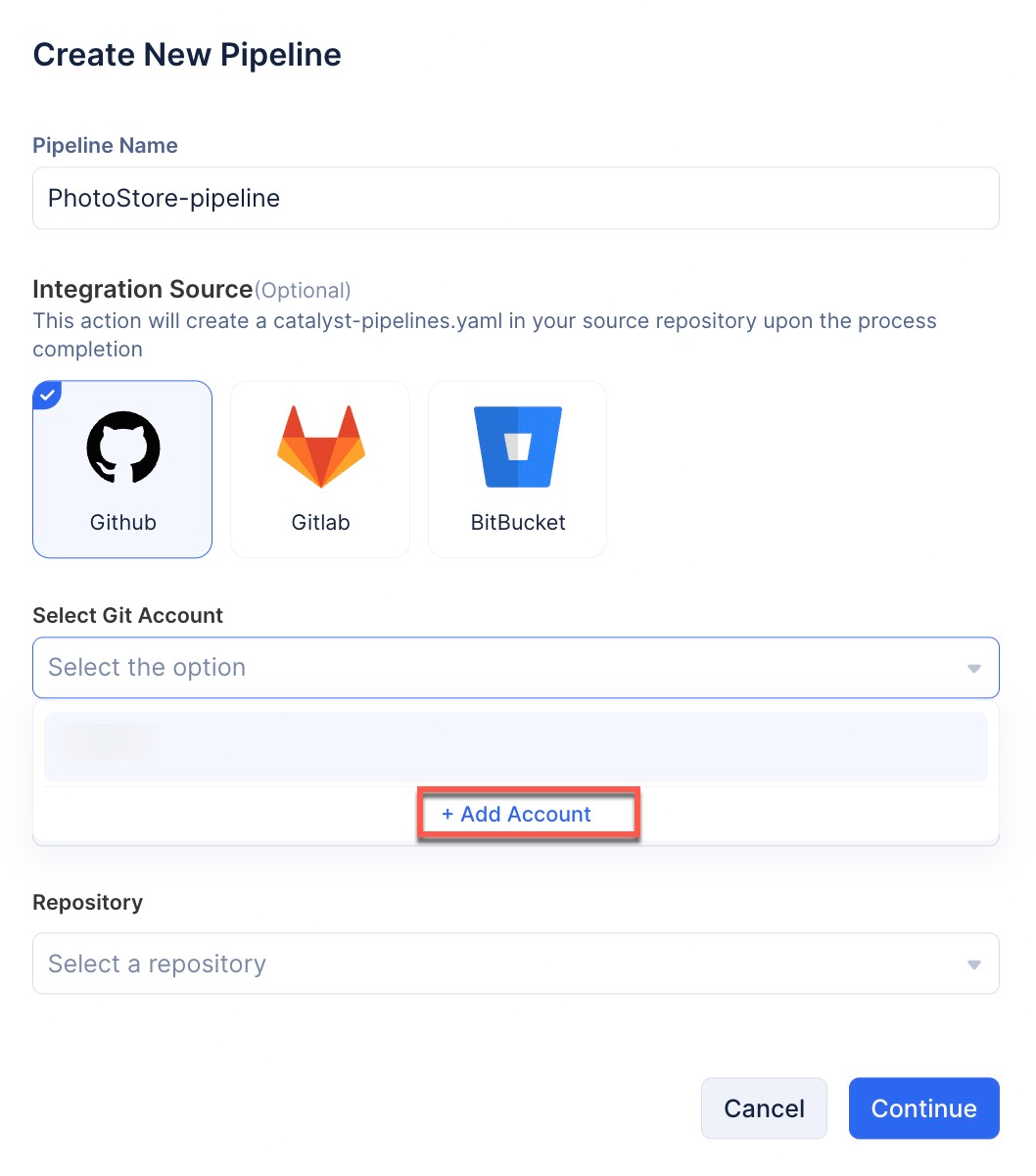Click the BitBucket card label text
This screenshot has height=1176, width=1036.
(517, 522)
